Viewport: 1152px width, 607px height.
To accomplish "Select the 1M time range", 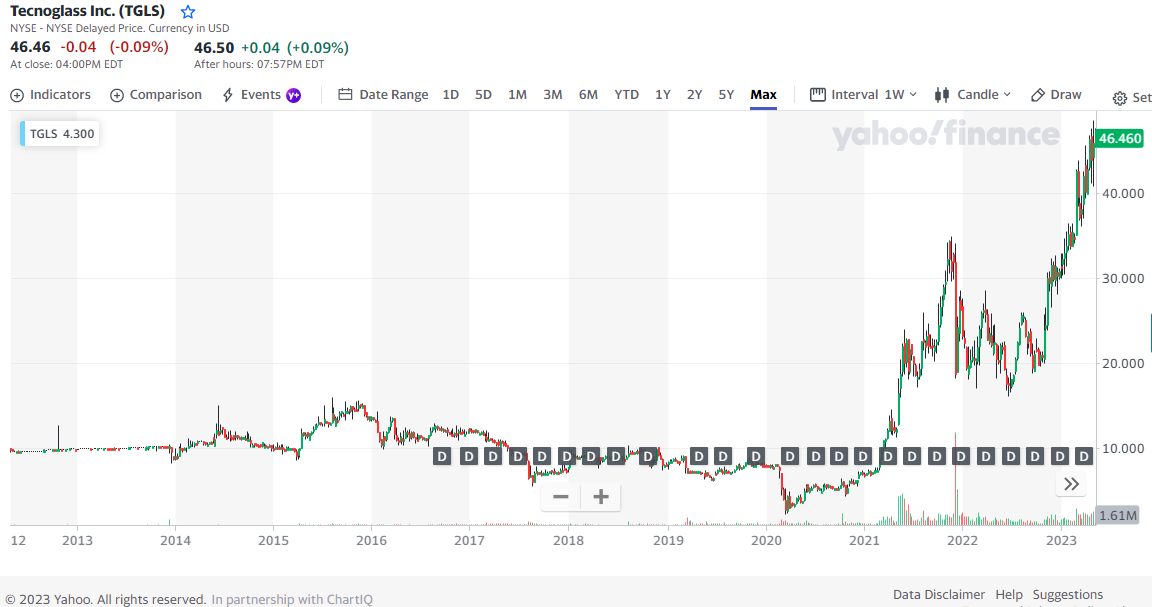I will 517,95.
